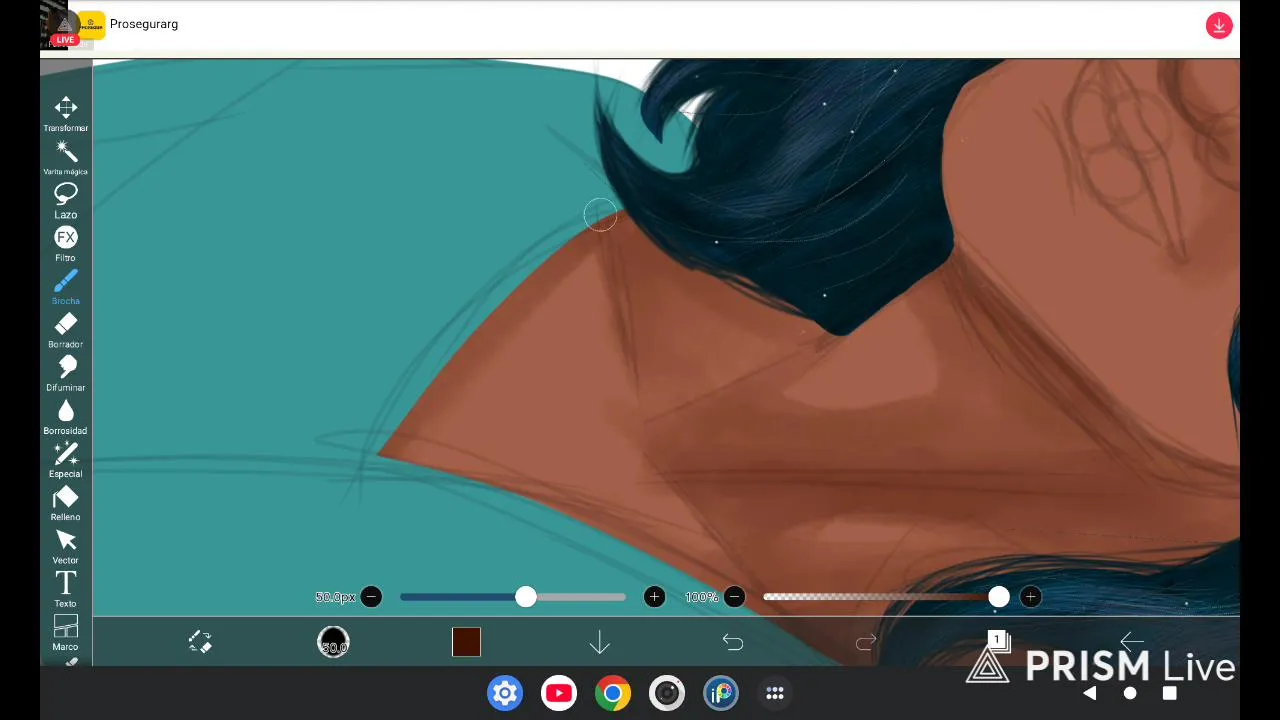Select the Transformar tool
1280x720 pixels.
[x=66, y=114]
